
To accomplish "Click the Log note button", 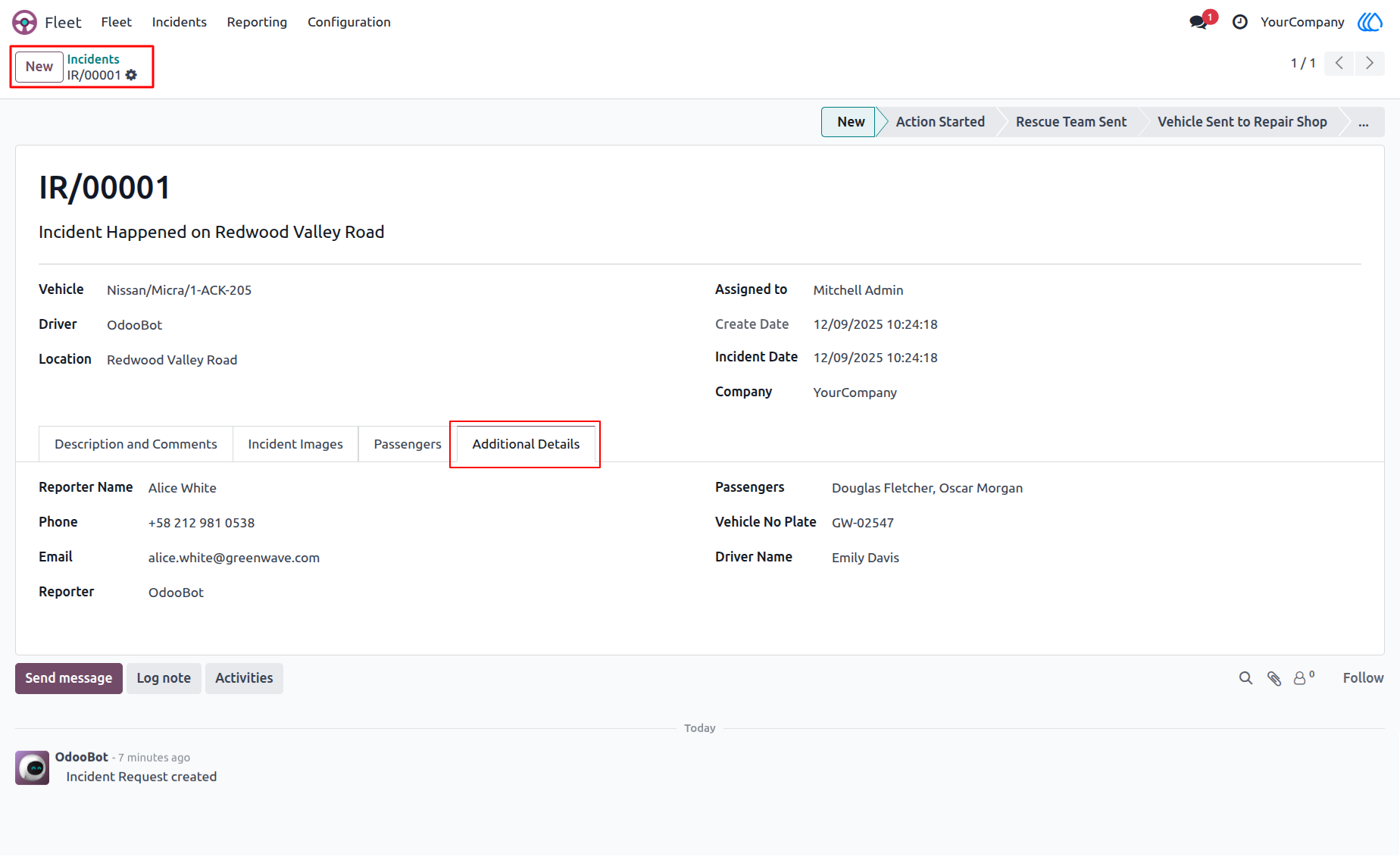I will point(164,678).
